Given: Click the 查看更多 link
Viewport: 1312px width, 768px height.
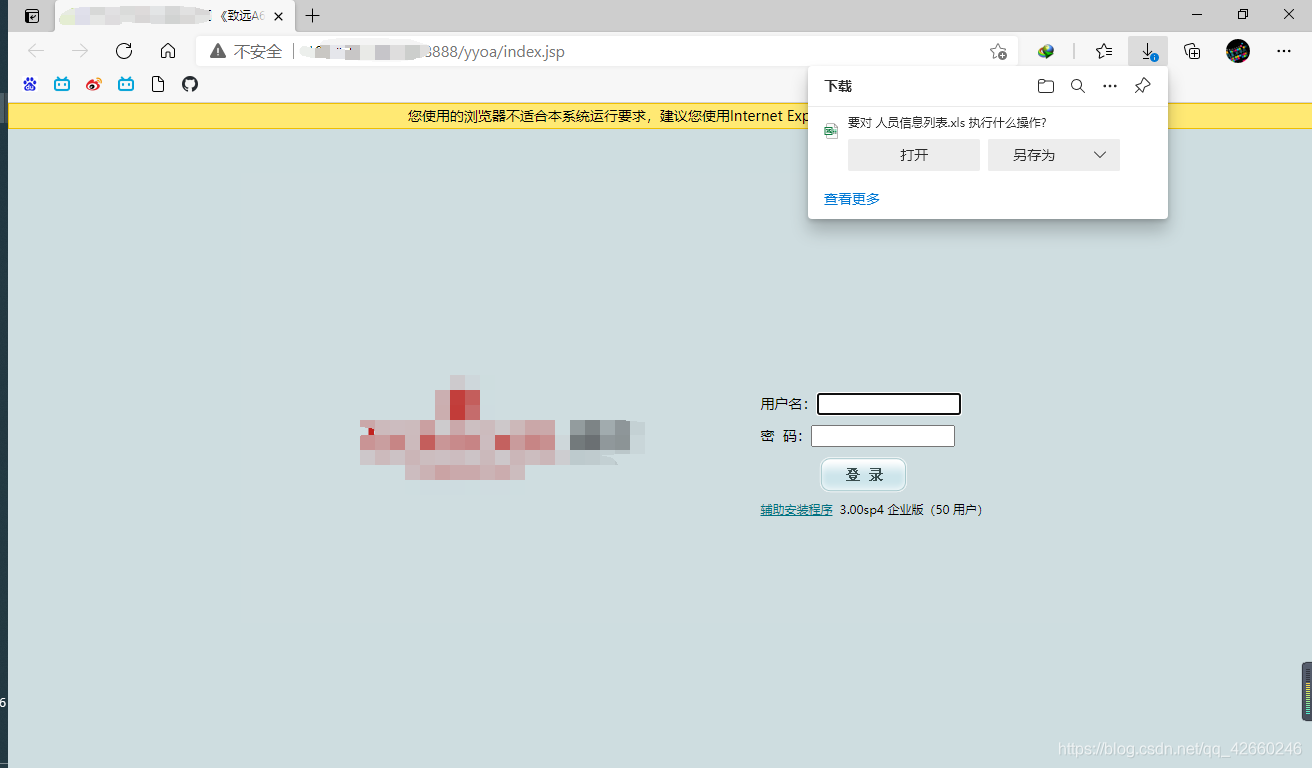Looking at the screenshot, I should pos(852,199).
